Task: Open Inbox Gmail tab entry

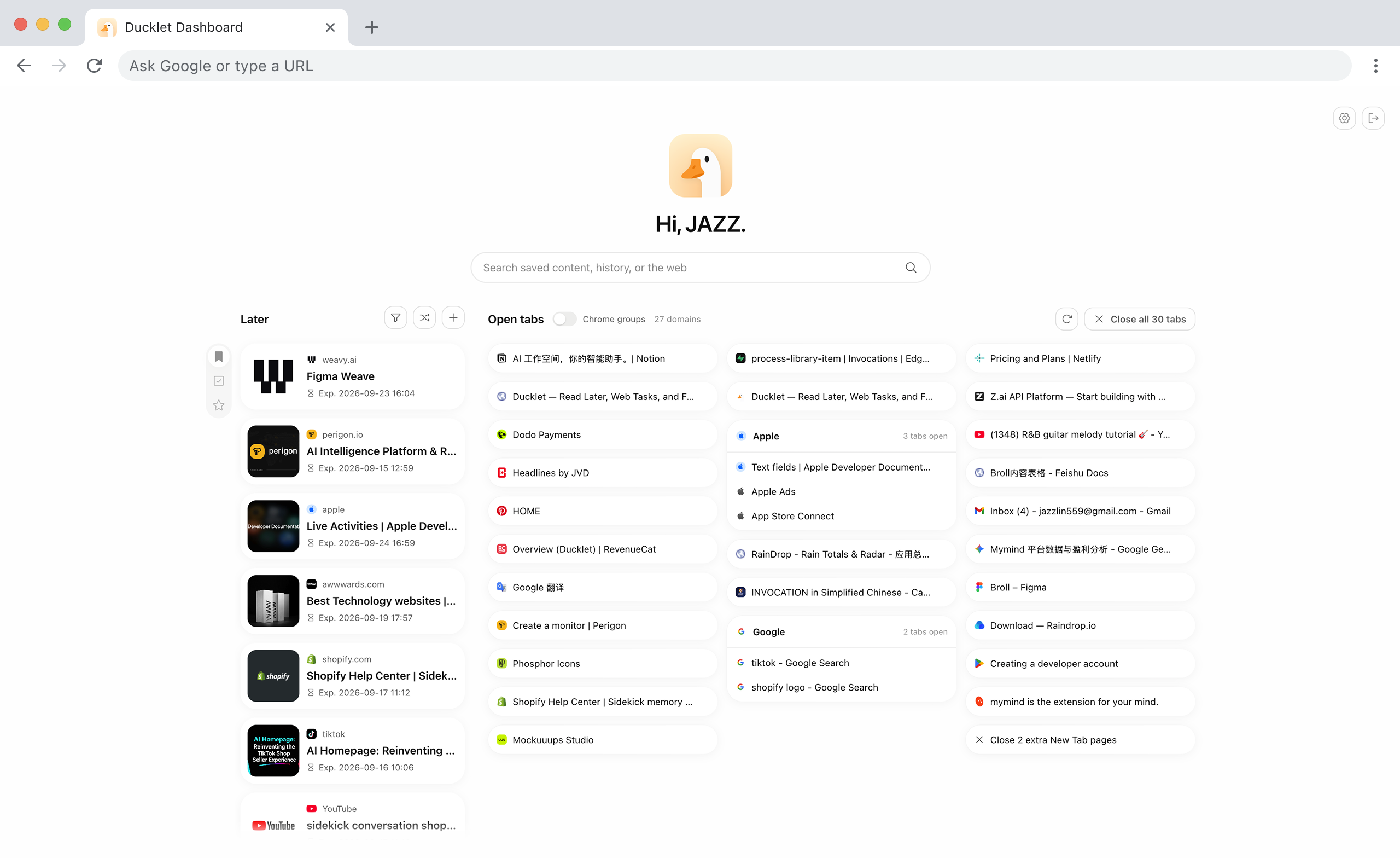Action: 1080,511
